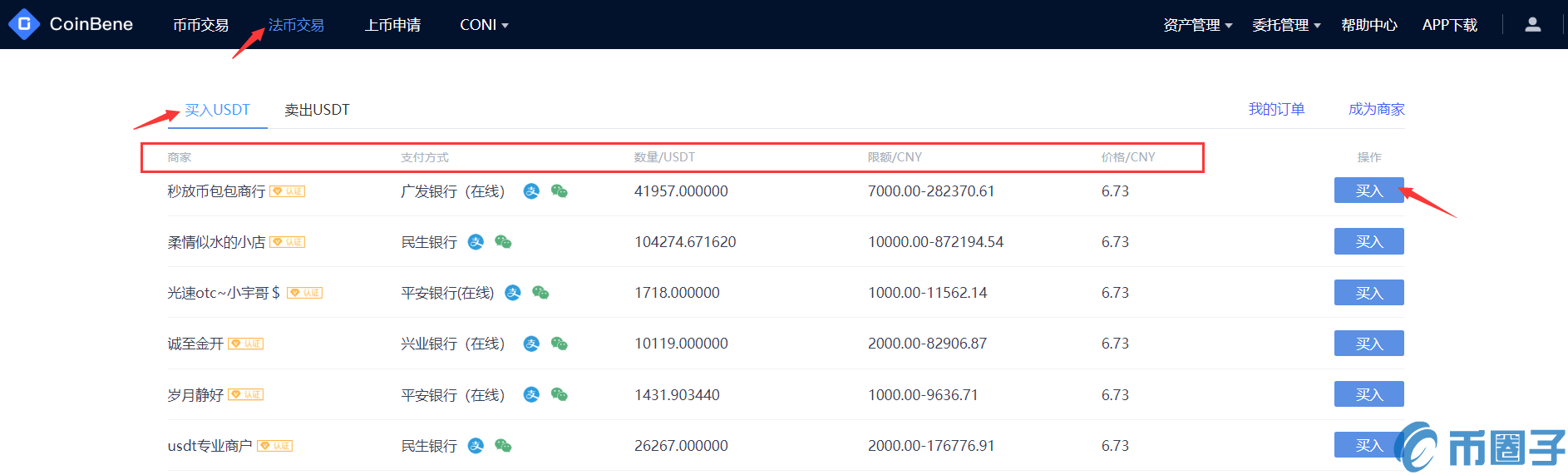Click merchant name 岁月静好
This screenshot has width=1568, height=475.
[x=195, y=394]
